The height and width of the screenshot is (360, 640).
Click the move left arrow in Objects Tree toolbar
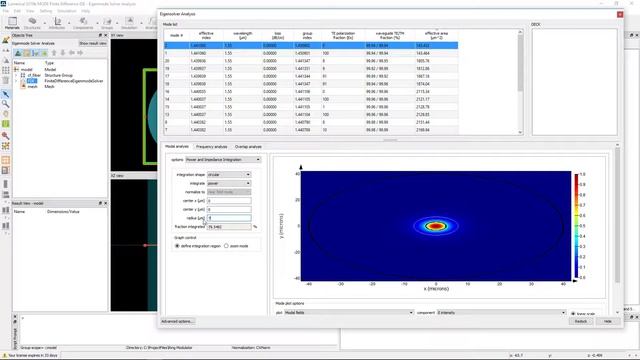tap(71, 53)
